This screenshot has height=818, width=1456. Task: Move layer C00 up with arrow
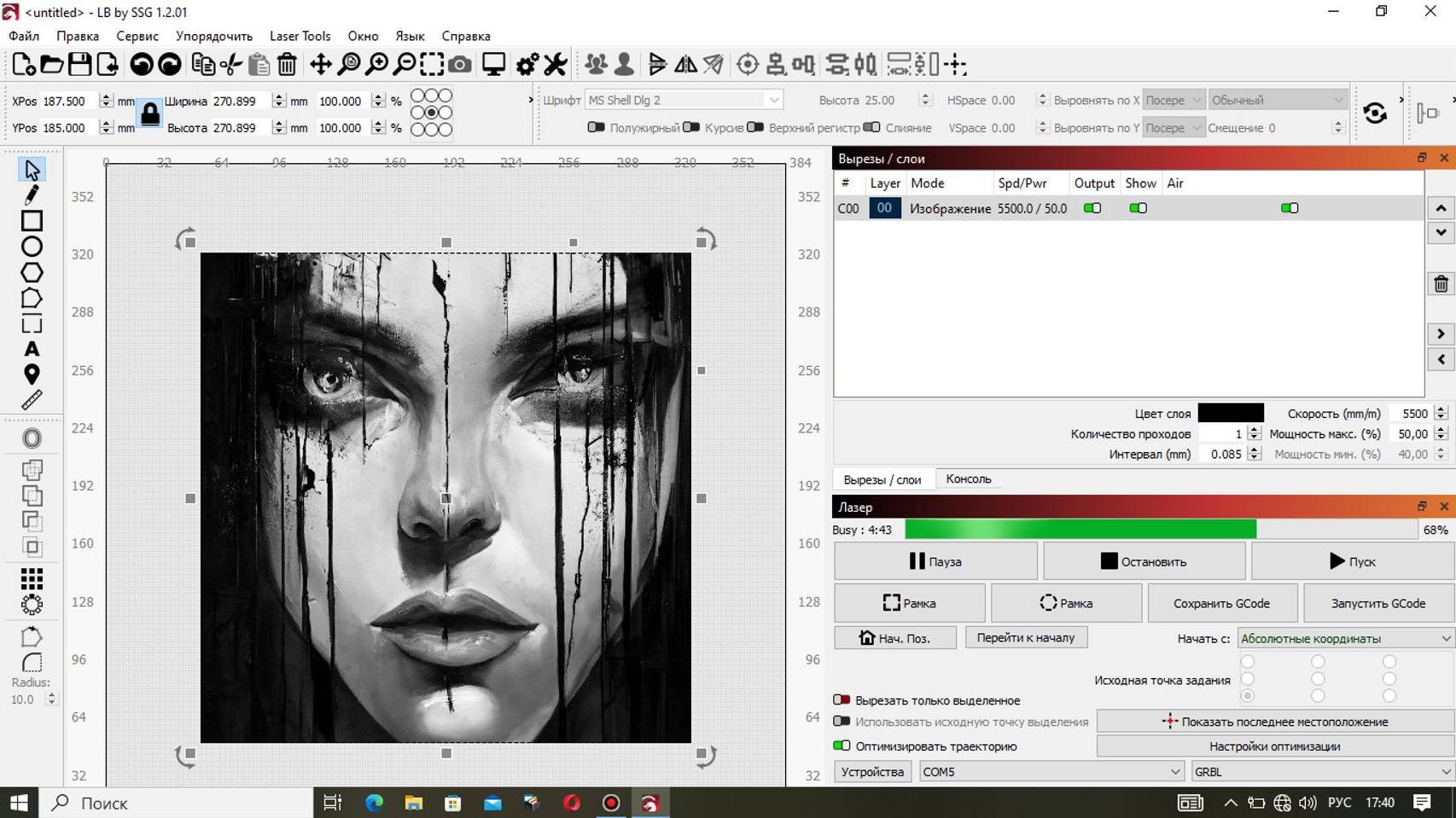1441,208
